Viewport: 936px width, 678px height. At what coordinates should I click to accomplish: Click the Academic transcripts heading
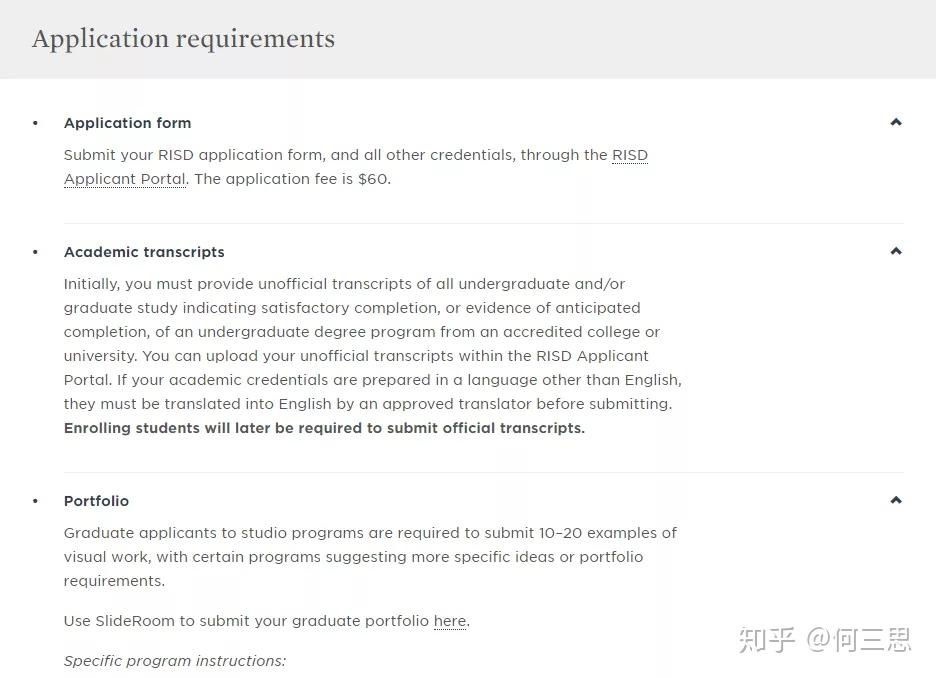pos(144,252)
